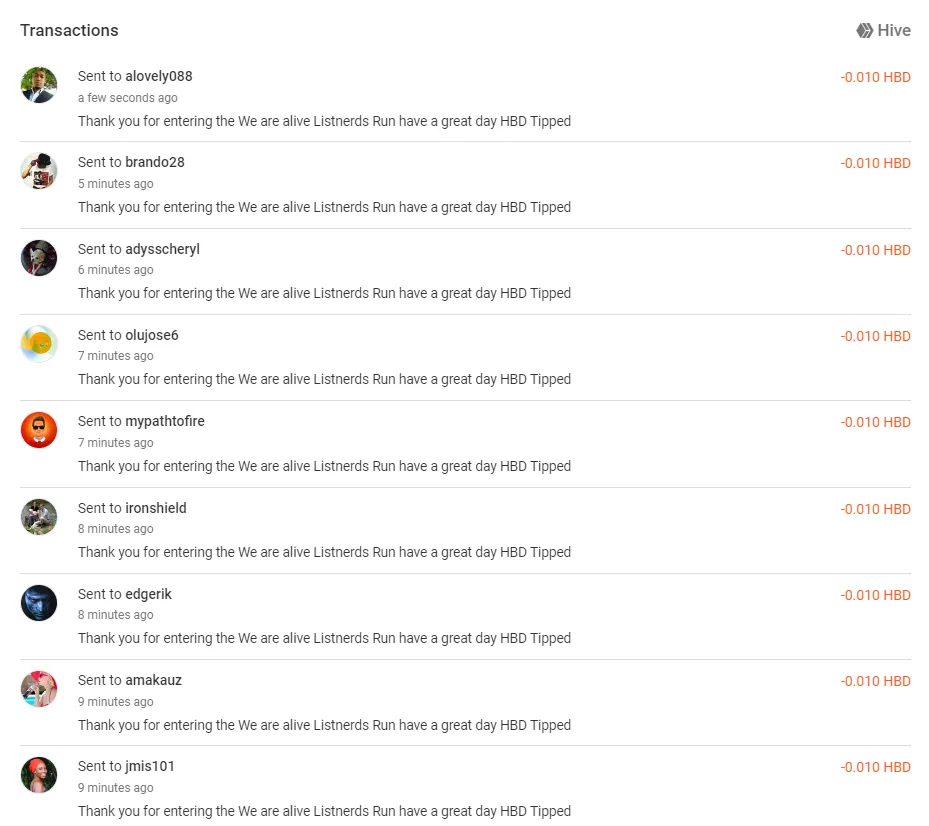Click the edgerik username link
The image size is (929, 826).
pyautogui.click(x=148, y=594)
